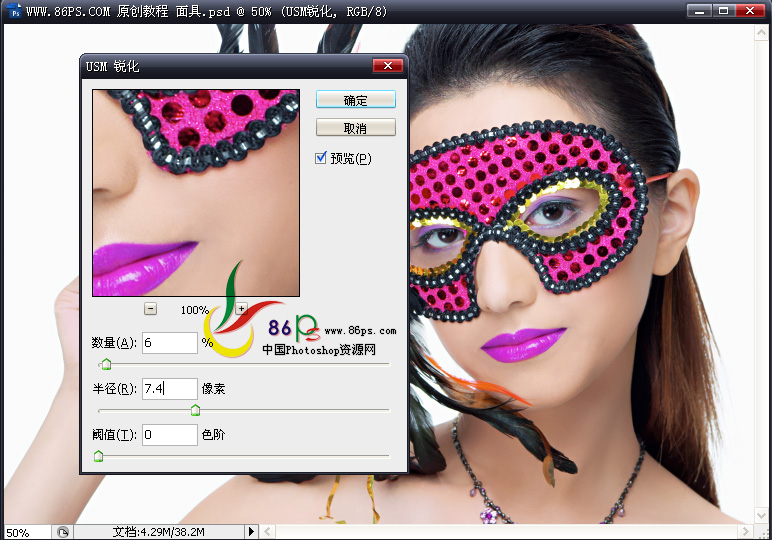Click the document size 文档:4.29M/38.2M text
Image resolution: width=772 pixels, height=540 pixels.
point(159,532)
